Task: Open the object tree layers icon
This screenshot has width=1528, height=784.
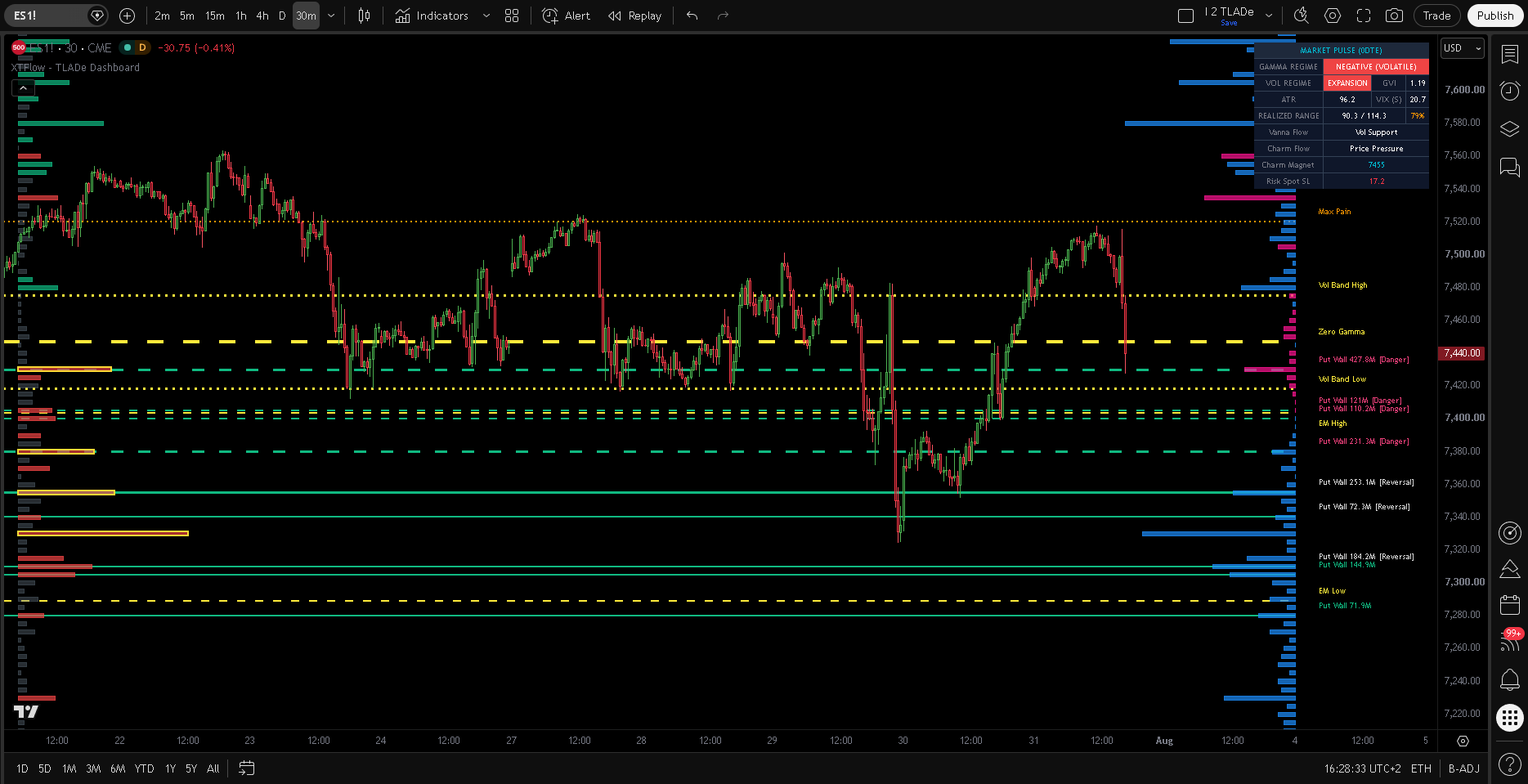Action: click(1509, 129)
